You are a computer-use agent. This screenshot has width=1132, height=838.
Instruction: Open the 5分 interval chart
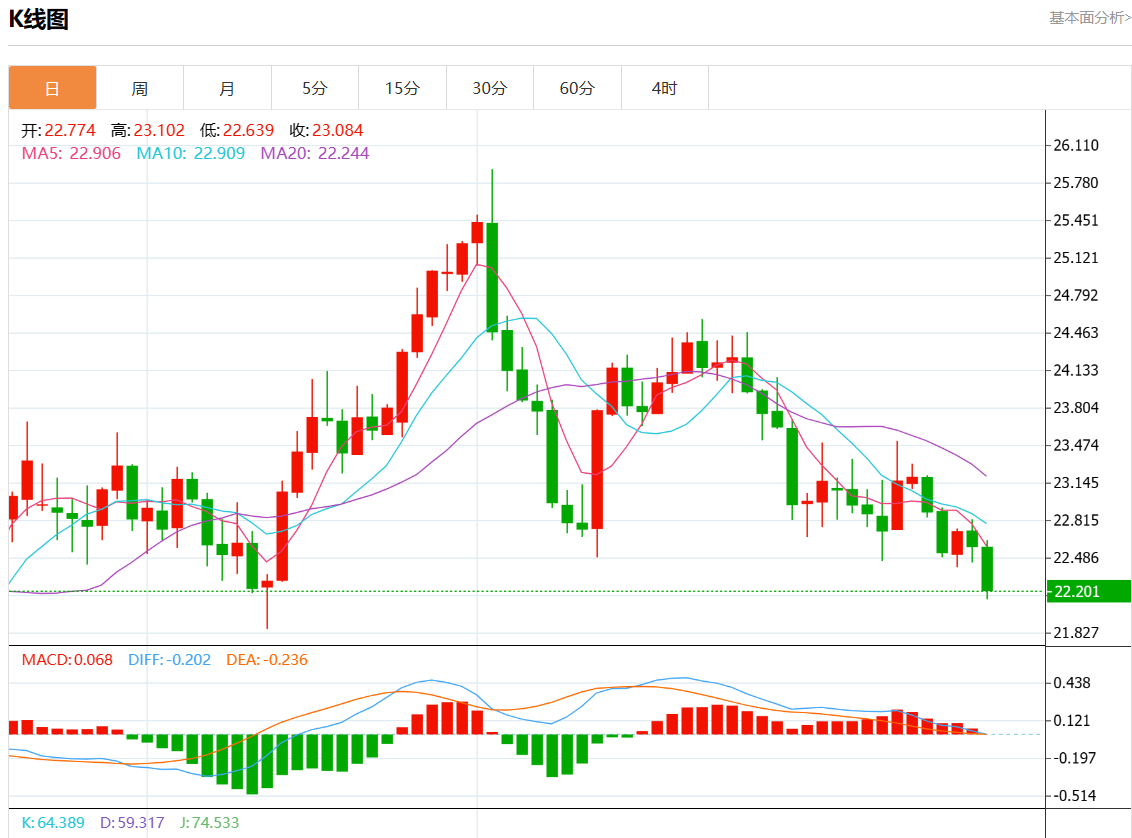315,88
